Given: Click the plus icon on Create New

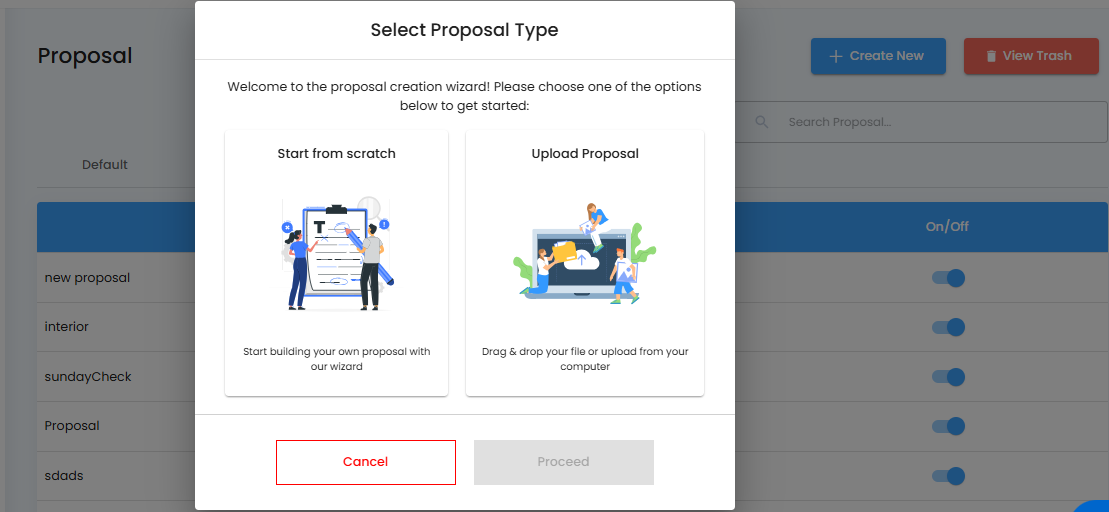Looking at the screenshot, I should 836,56.
